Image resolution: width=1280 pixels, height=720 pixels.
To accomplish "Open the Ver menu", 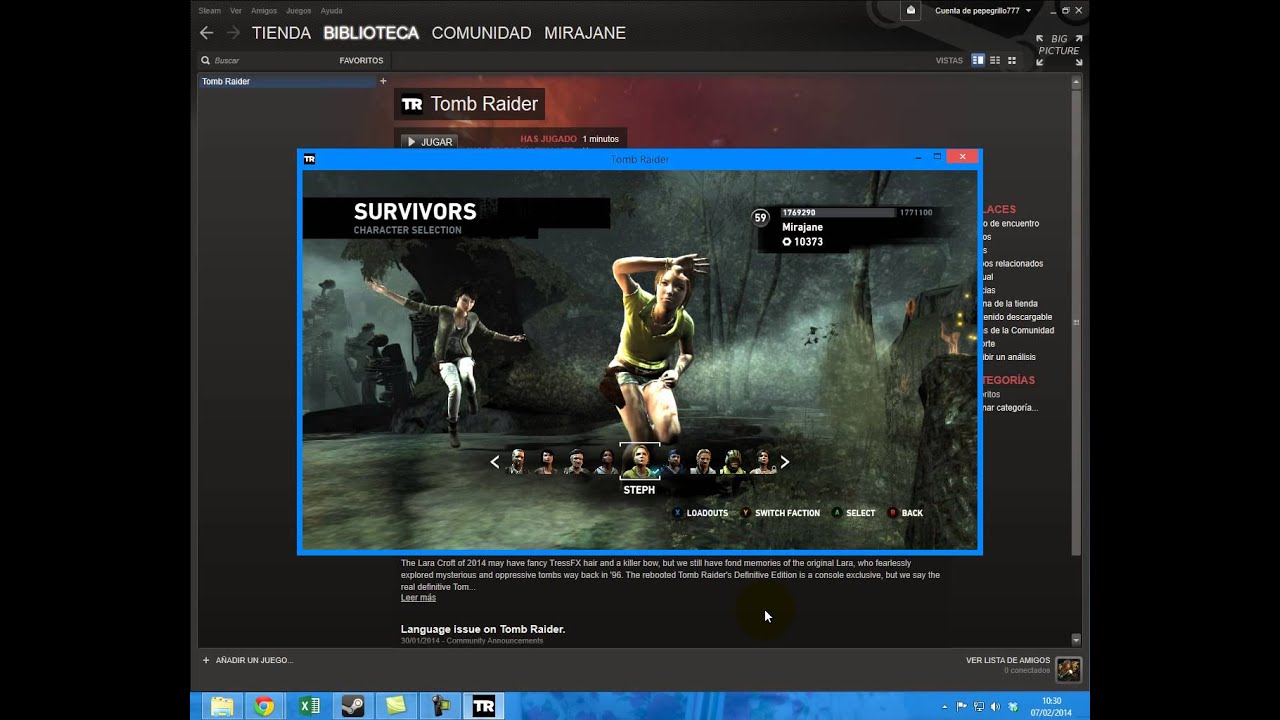I will pyautogui.click(x=236, y=11).
